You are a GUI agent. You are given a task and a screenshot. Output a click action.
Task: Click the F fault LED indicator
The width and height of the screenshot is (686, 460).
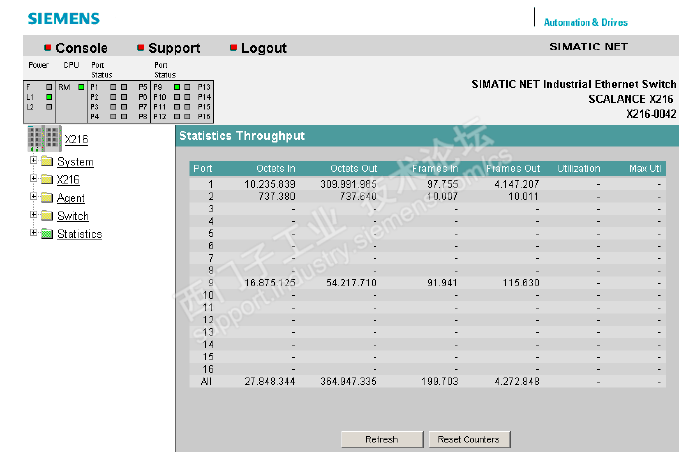coord(49,87)
